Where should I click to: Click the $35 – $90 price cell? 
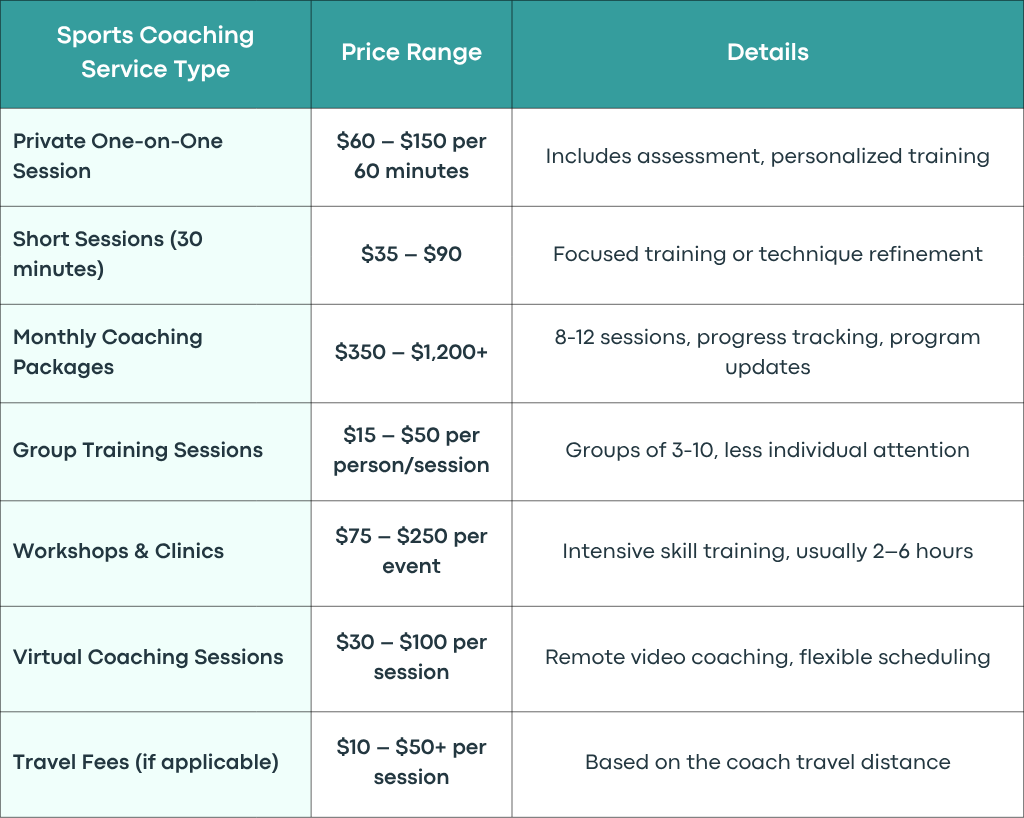pyautogui.click(x=411, y=254)
